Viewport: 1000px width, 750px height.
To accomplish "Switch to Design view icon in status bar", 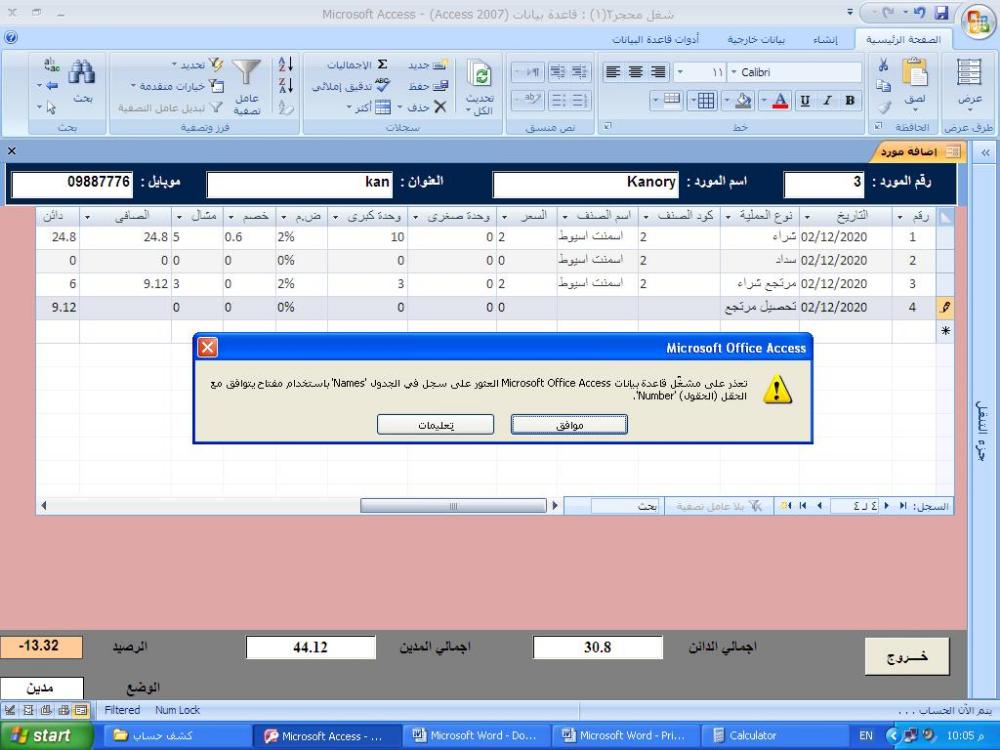I will click(10, 710).
